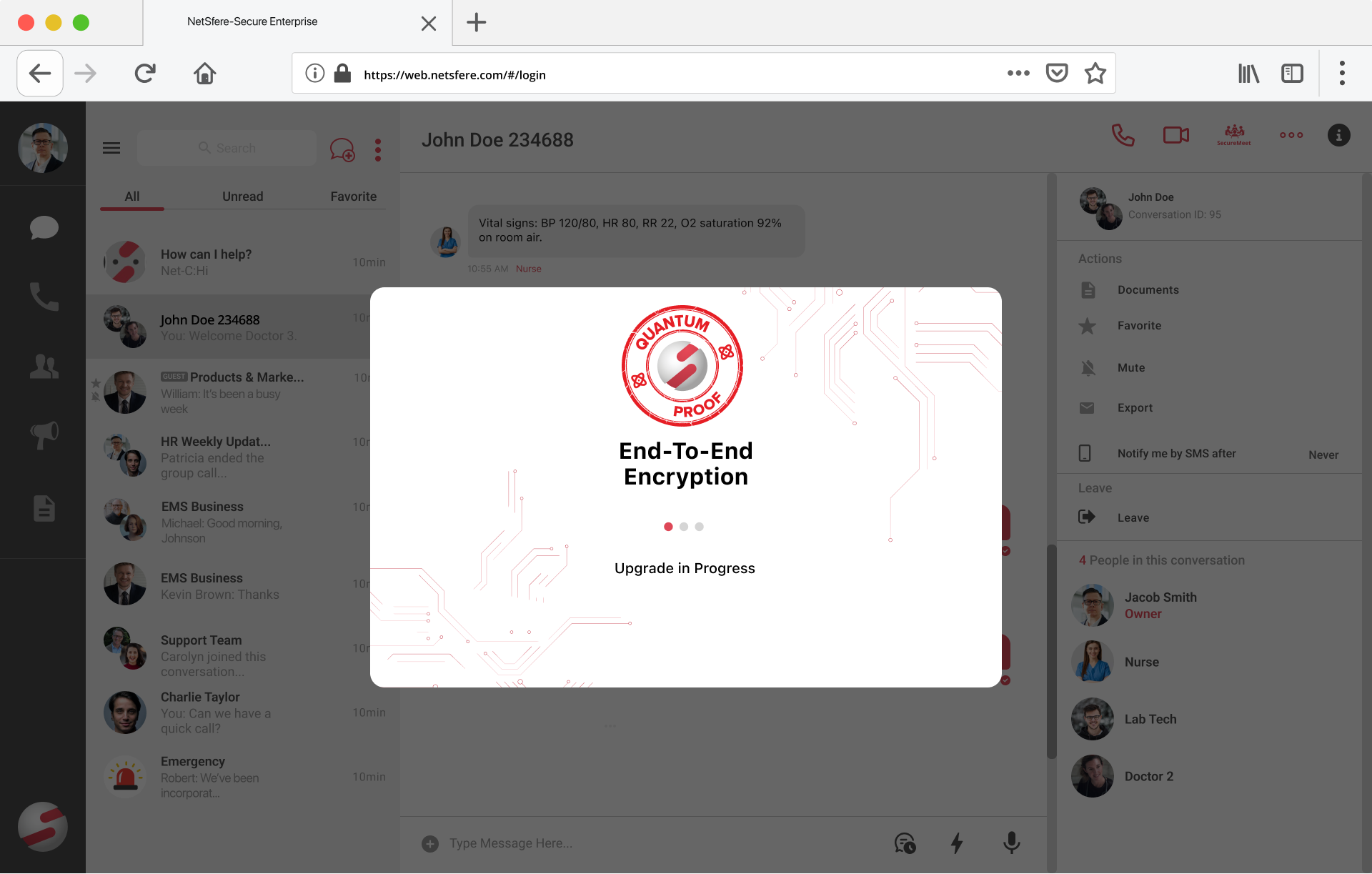This screenshot has width=1372, height=874.
Task: Open quick replies lightning bolt icon
Action: [x=957, y=843]
